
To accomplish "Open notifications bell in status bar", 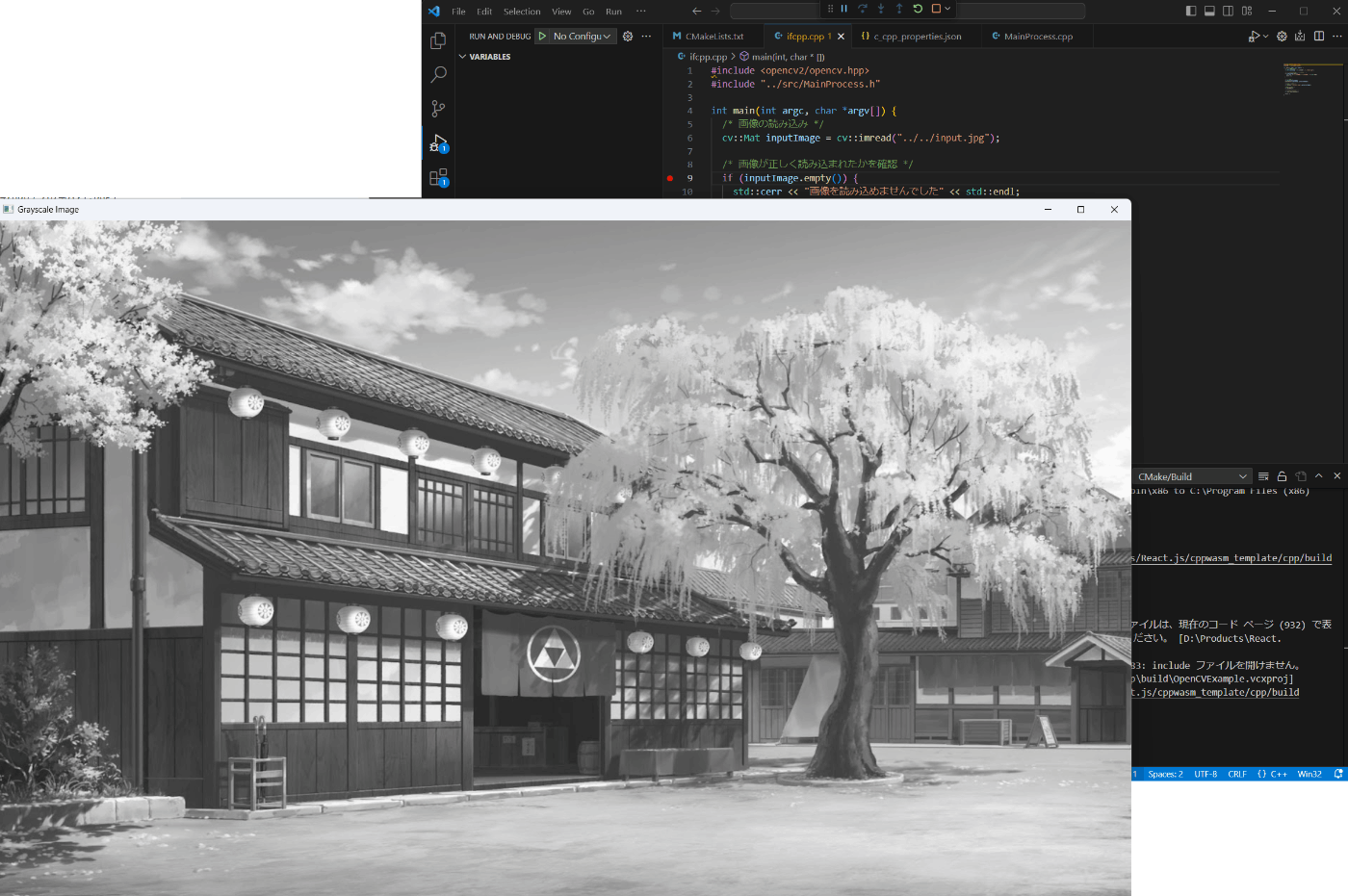I will point(1338,774).
